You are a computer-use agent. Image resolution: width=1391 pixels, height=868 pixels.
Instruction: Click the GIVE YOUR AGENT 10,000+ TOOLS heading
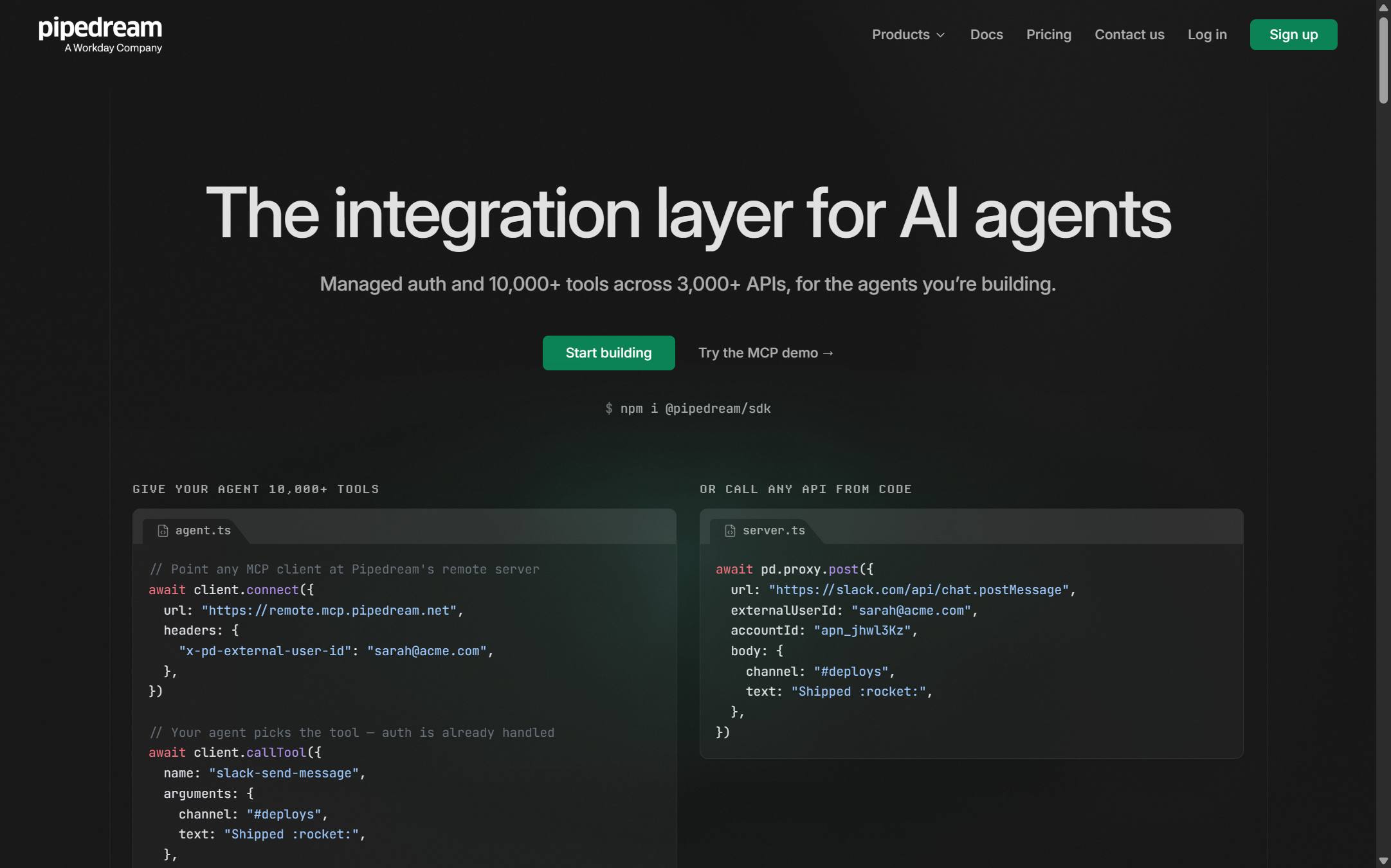(256, 489)
